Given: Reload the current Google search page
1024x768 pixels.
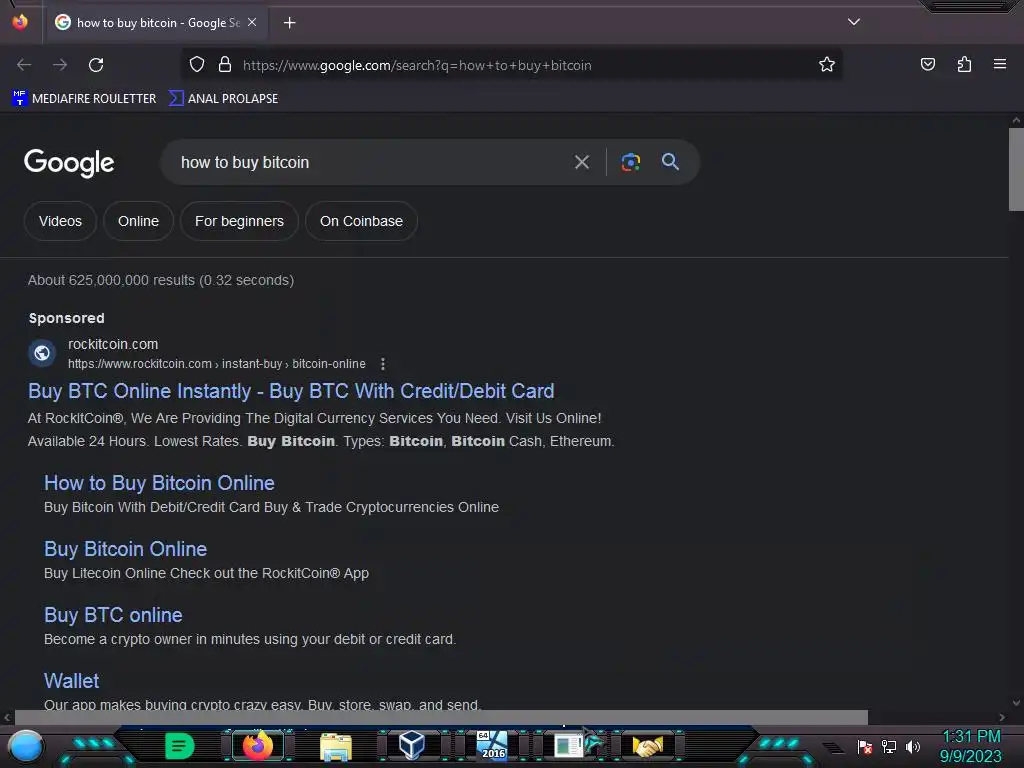Looking at the screenshot, I should pyautogui.click(x=96, y=65).
